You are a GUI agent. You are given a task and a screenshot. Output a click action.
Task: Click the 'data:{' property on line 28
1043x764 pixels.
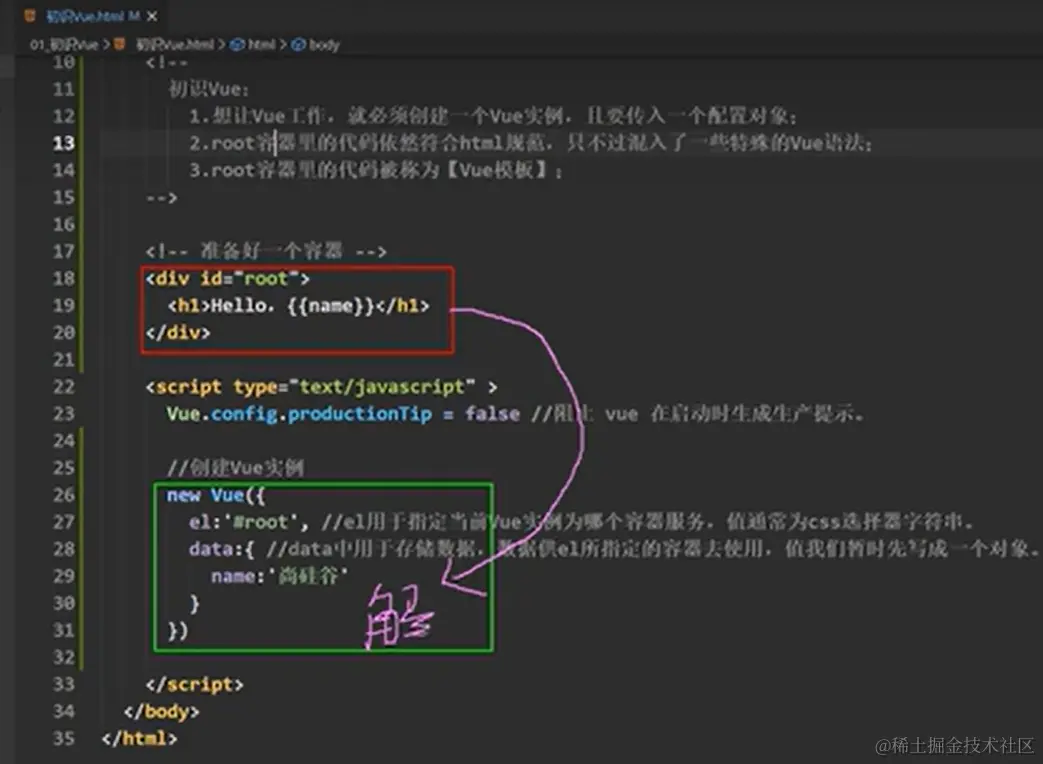(x=222, y=549)
